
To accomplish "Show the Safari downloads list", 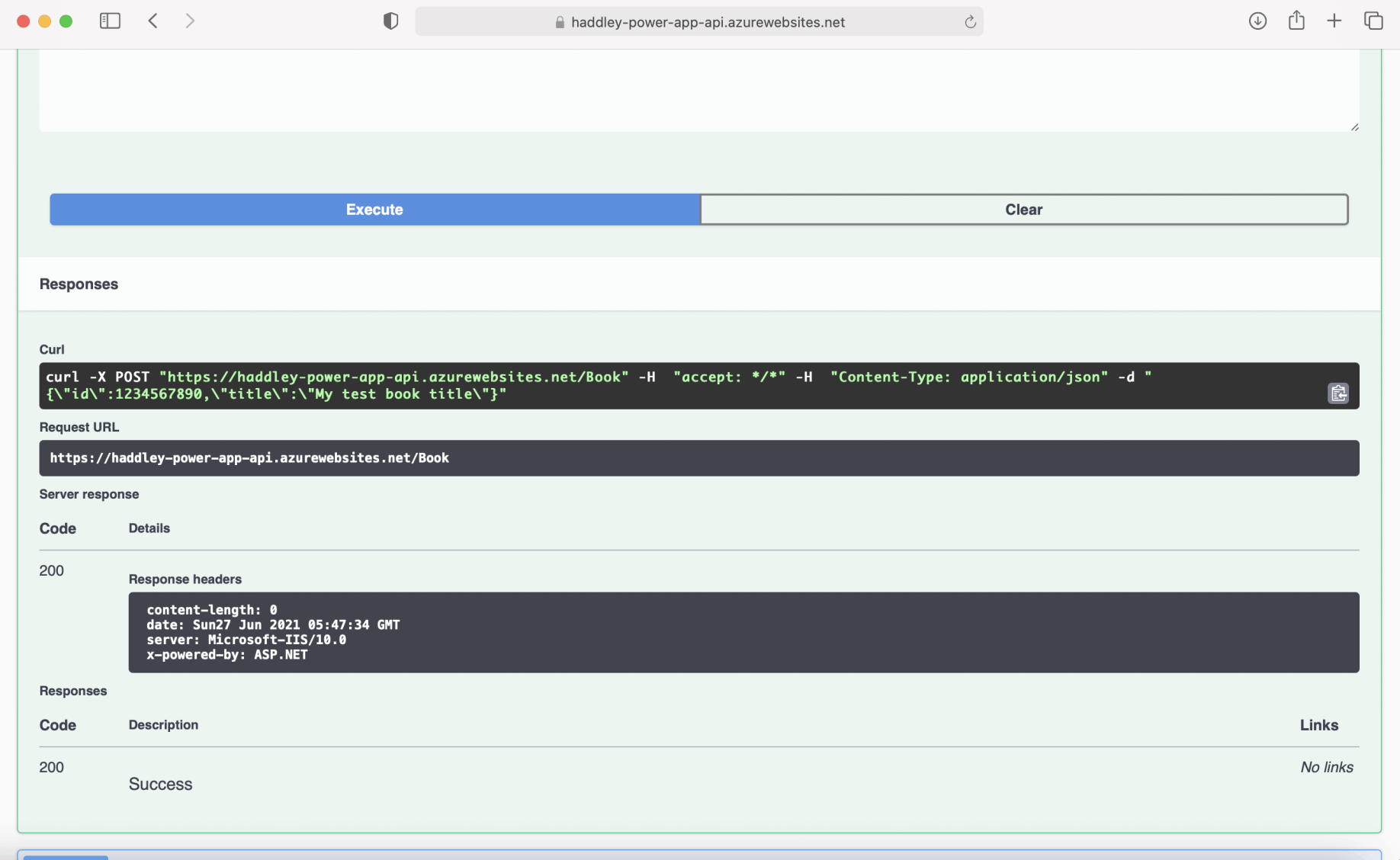I will pos(1257,21).
